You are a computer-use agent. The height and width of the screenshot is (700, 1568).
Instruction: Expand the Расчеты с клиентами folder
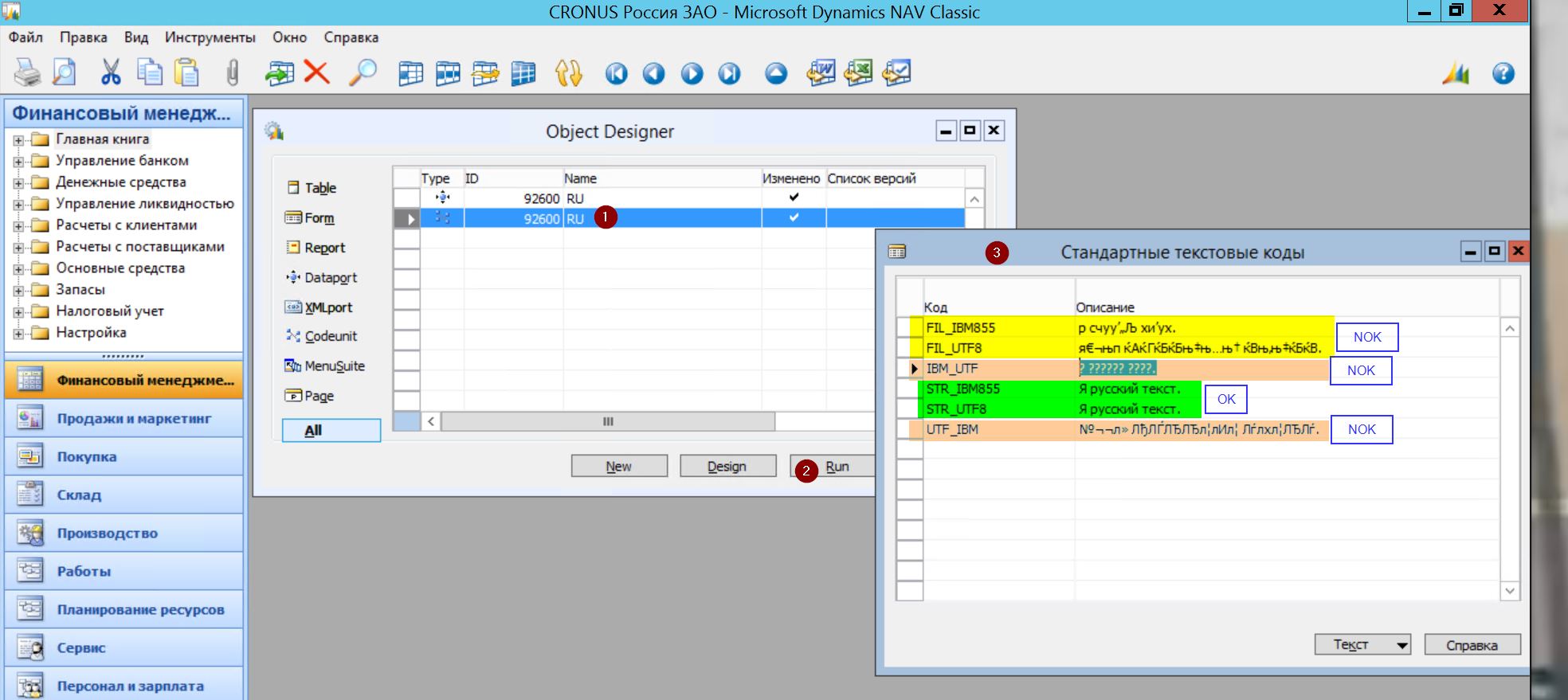point(18,226)
